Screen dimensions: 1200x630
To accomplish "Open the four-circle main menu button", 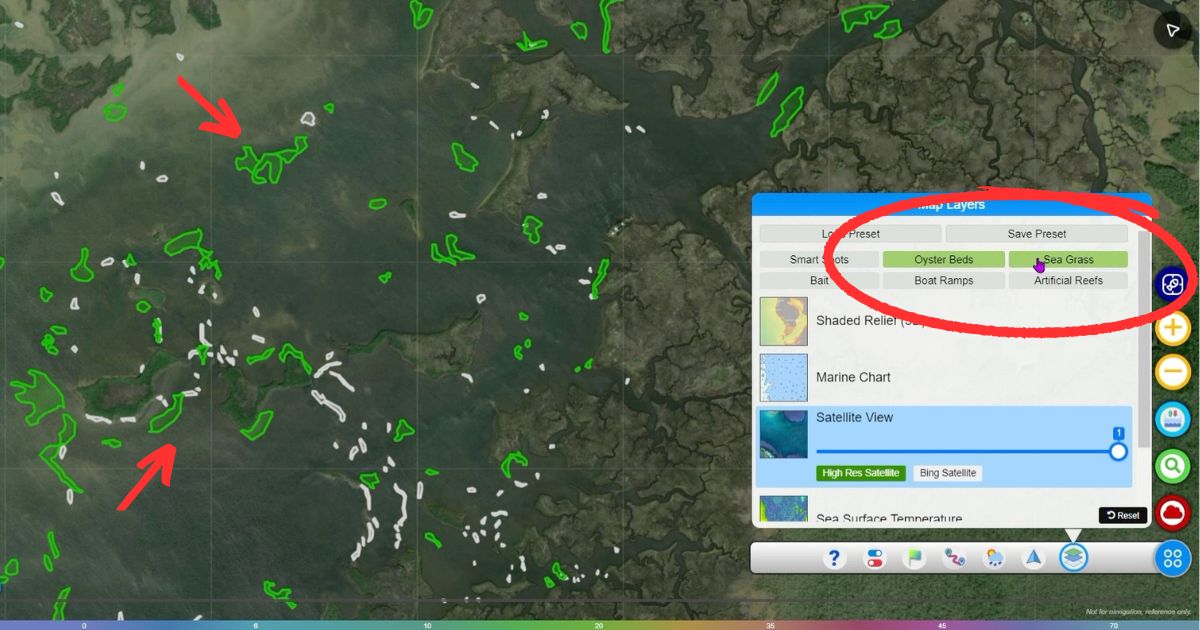I will pyautogui.click(x=1172, y=558).
